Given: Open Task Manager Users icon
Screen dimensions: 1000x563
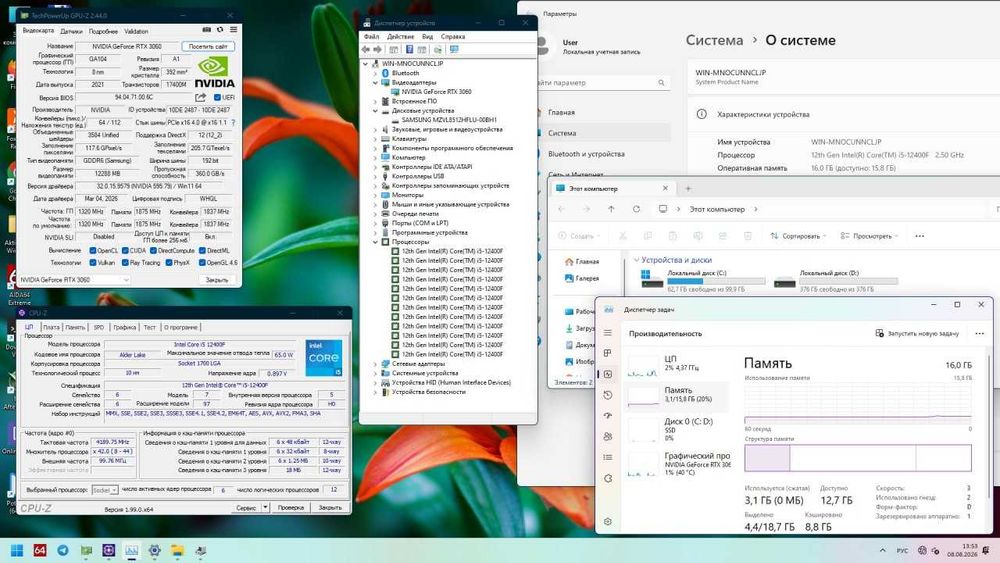Looking at the screenshot, I should click(x=608, y=437).
